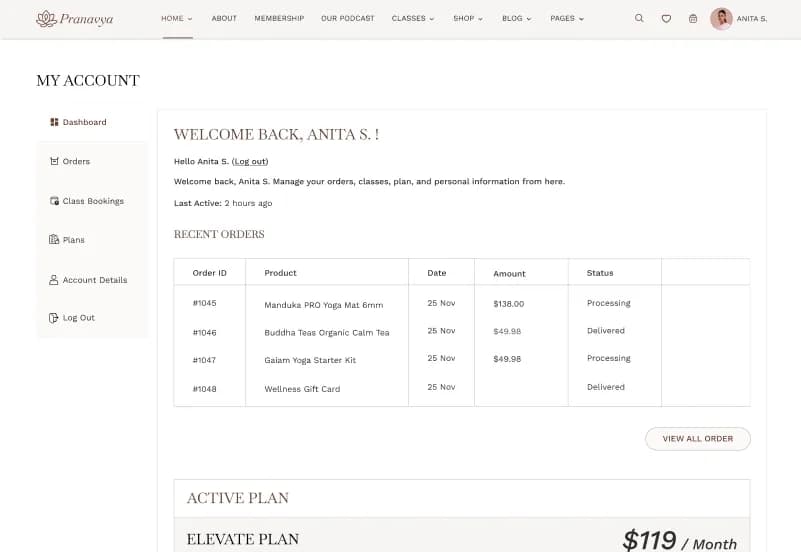Click the Recent Orders heading

tap(219, 234)
